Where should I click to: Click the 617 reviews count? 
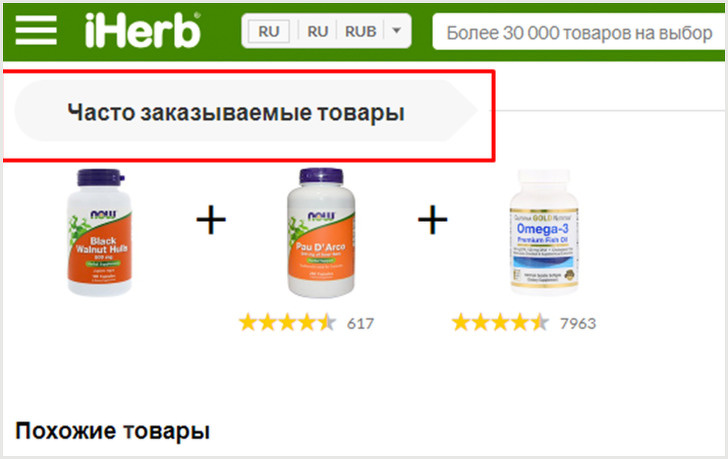point(360,323)
